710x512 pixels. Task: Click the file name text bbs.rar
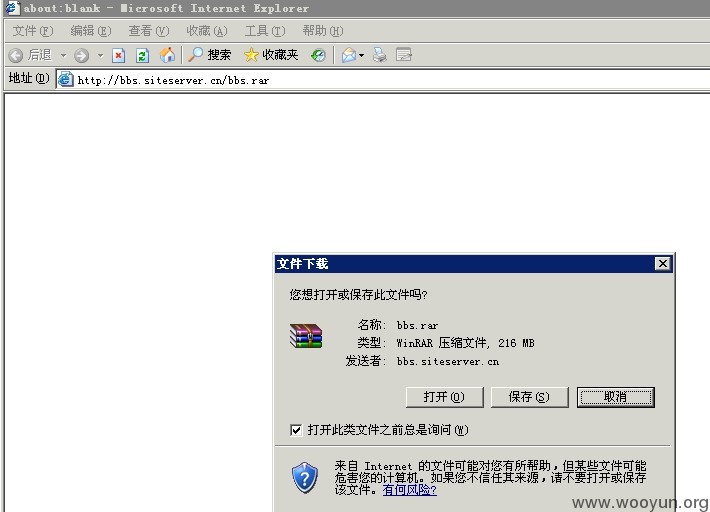417,325
